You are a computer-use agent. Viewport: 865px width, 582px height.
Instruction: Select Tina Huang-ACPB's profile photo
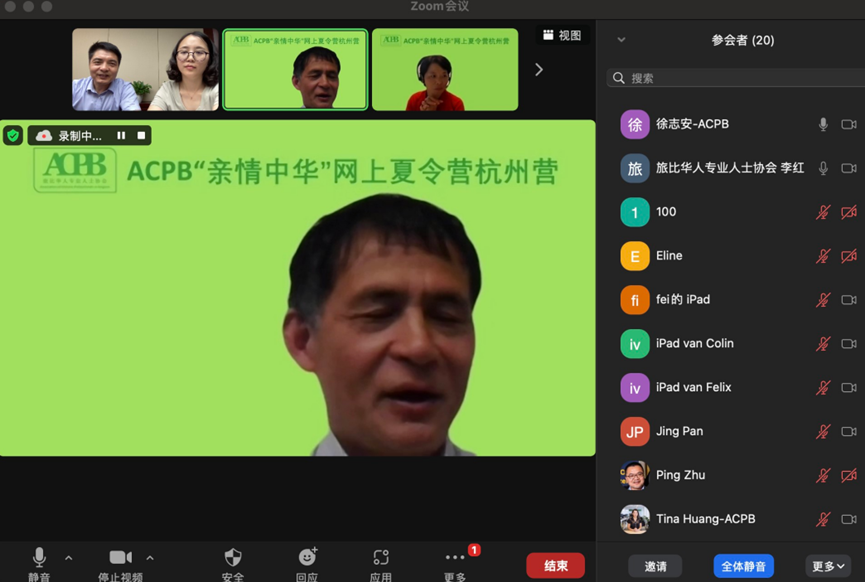click(x=635, y=519)
